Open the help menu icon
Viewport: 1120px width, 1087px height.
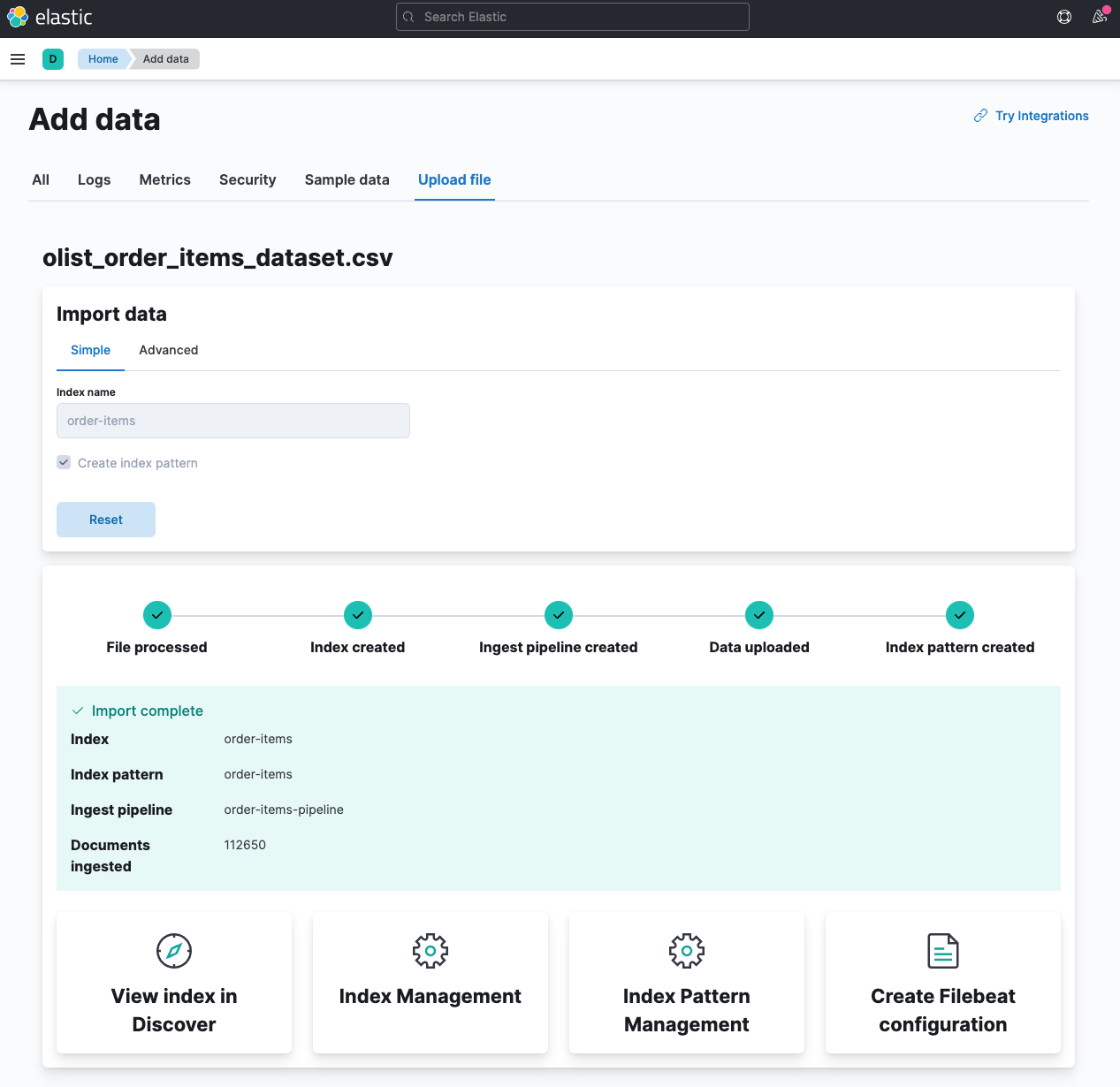coord(1064,17)
